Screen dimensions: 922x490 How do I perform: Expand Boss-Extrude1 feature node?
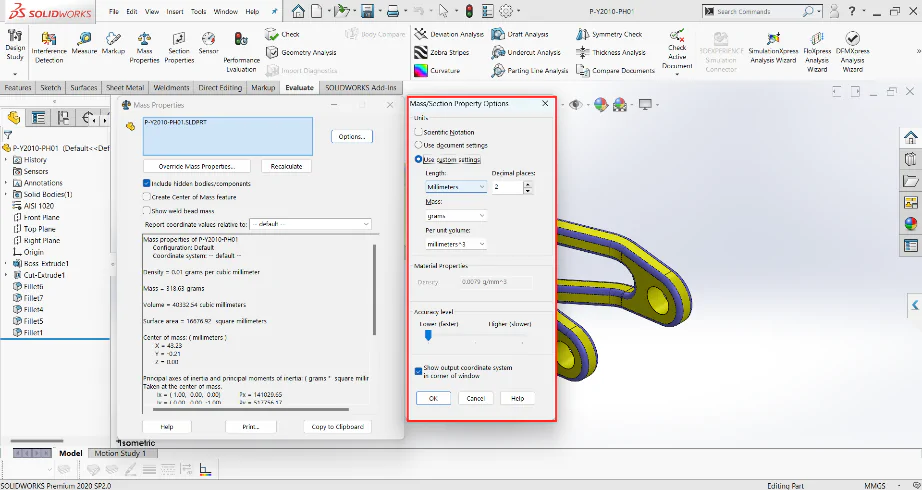6,264
